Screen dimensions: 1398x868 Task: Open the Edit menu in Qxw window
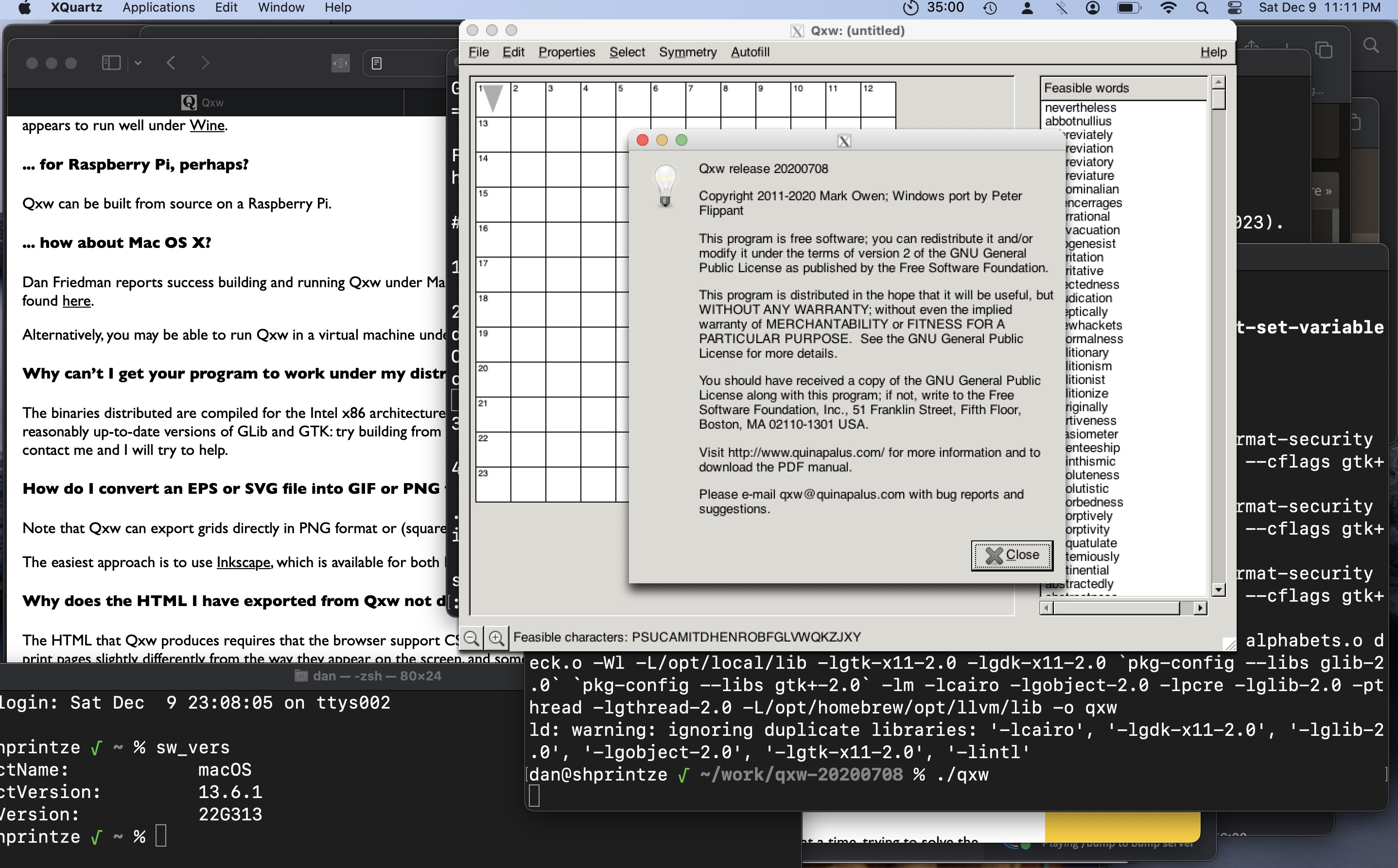[x=513, y=52]
